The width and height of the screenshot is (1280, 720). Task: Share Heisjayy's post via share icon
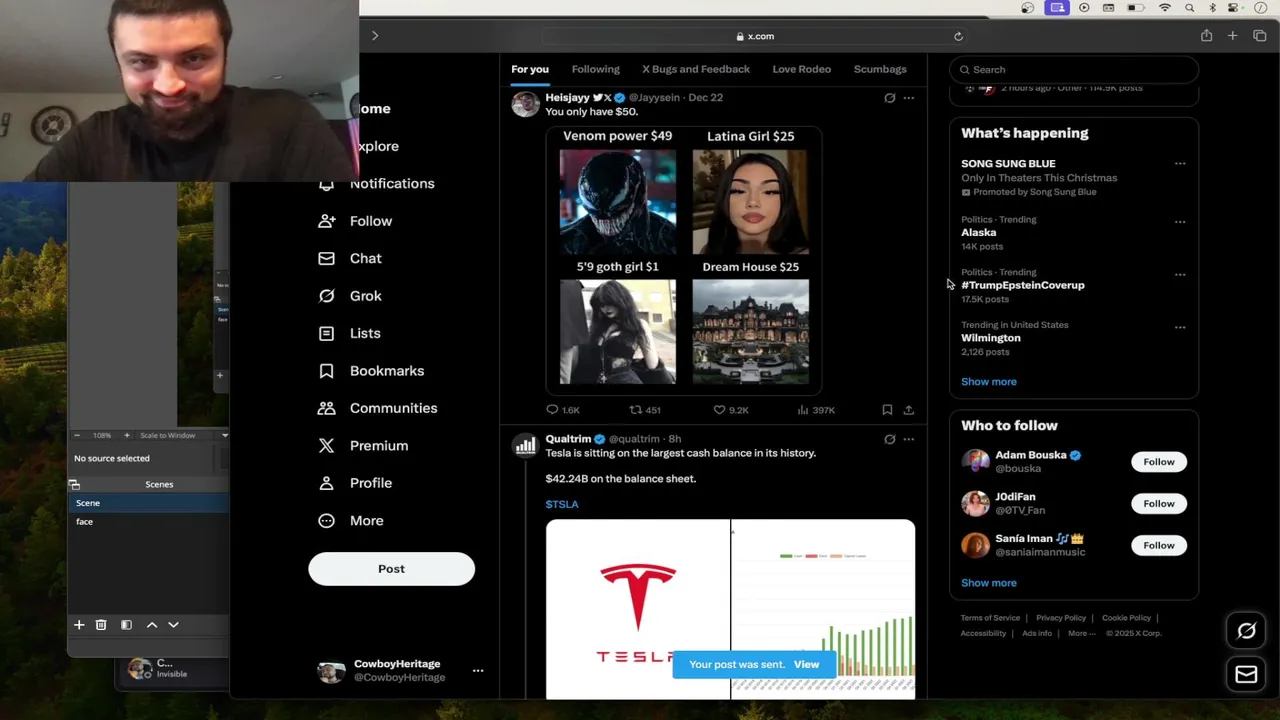(908, 410)
